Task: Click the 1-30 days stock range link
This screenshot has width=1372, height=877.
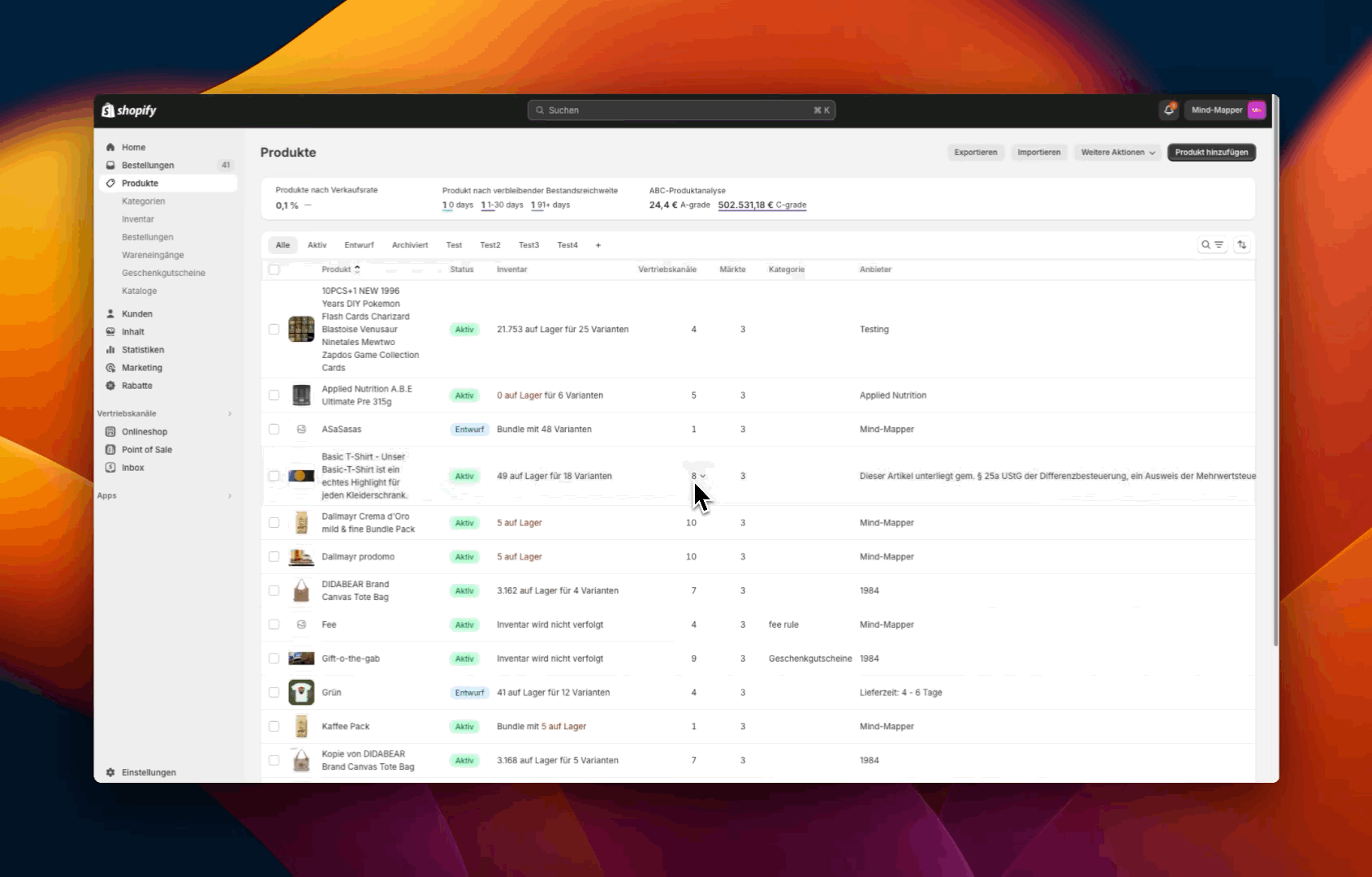Action: pyautogui.click(x=503, y=205)
